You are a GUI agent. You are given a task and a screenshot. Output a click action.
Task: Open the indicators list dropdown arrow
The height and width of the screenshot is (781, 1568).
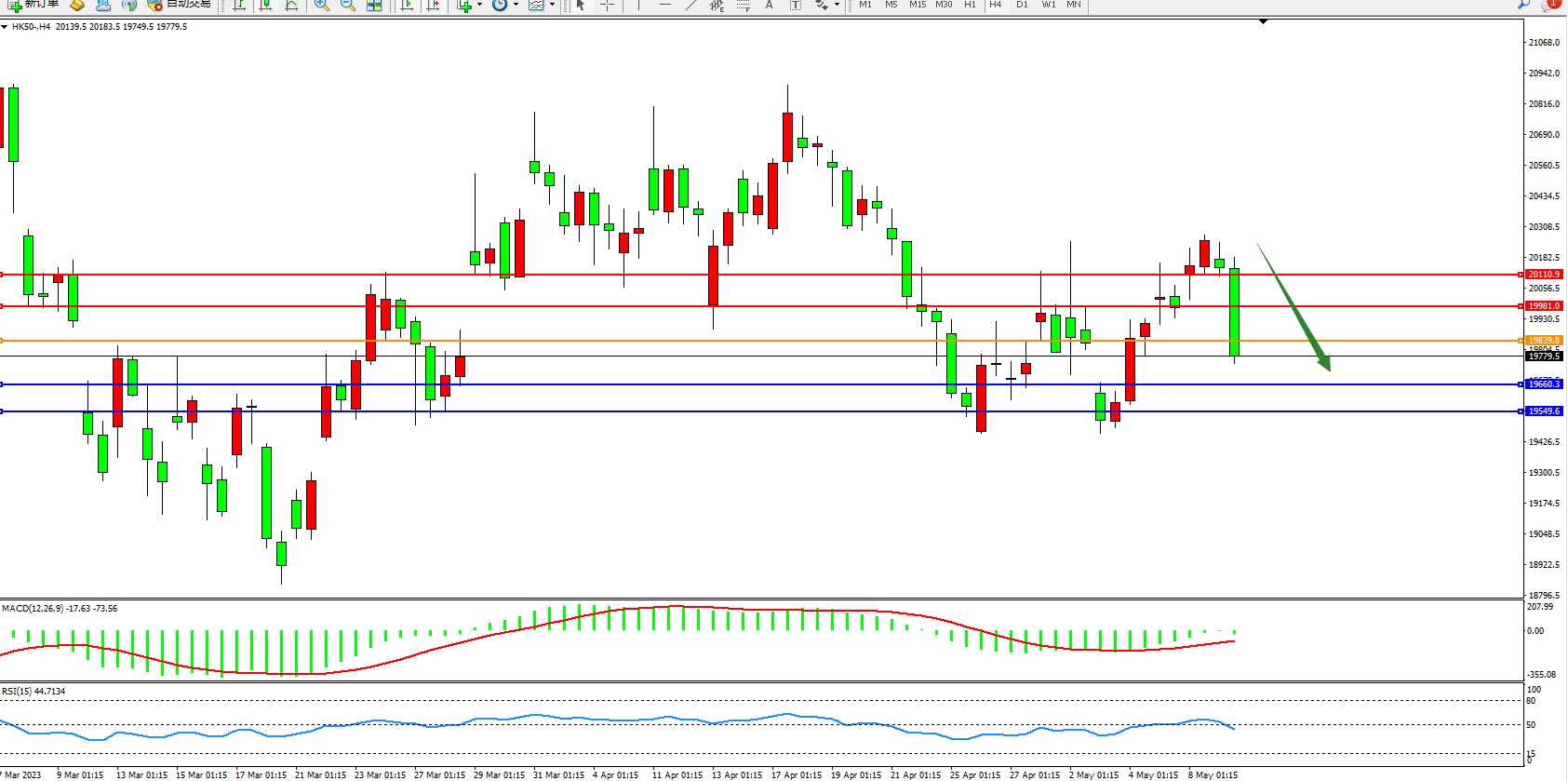click(479, 6)
